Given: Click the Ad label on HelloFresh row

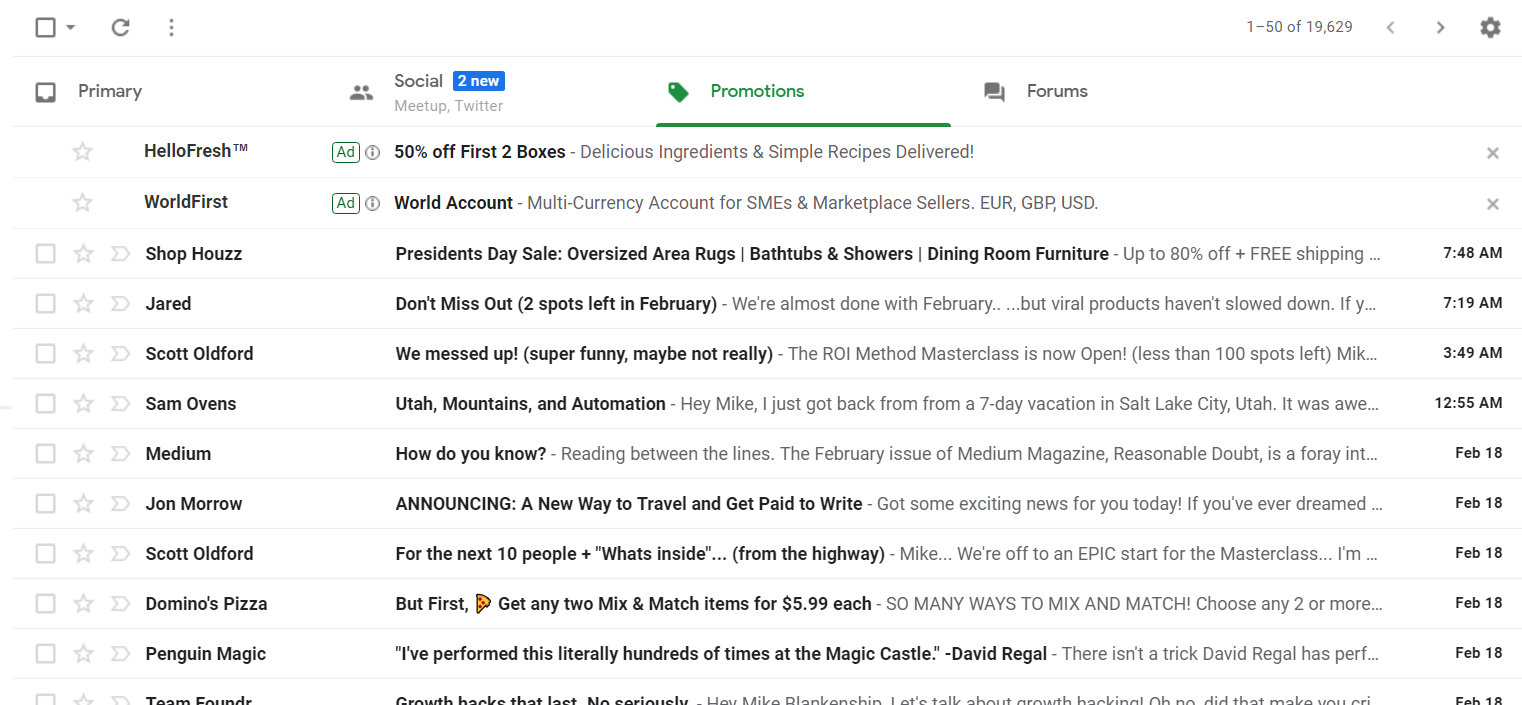Looking at the screenshot, I should [x=346, y=152].
